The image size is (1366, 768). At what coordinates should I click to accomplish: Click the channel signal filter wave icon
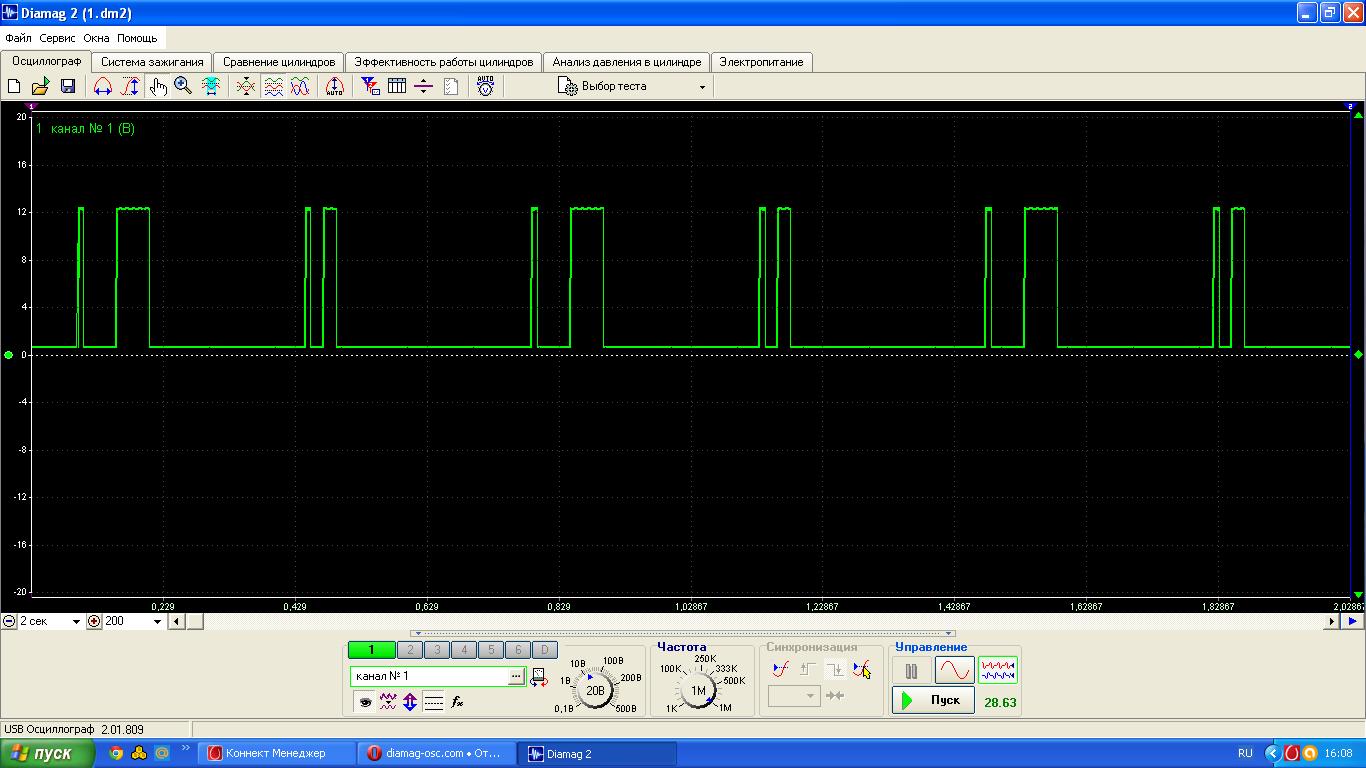(388, 702)
